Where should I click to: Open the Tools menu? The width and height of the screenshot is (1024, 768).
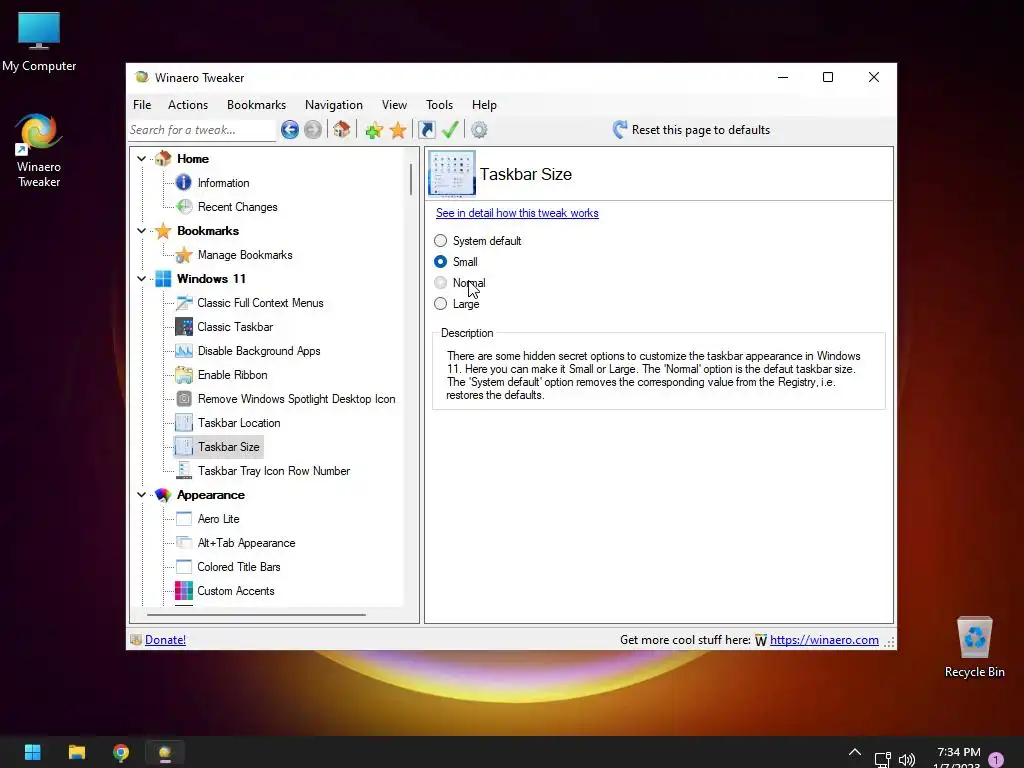pyautogui.click(x=440, y=104)
